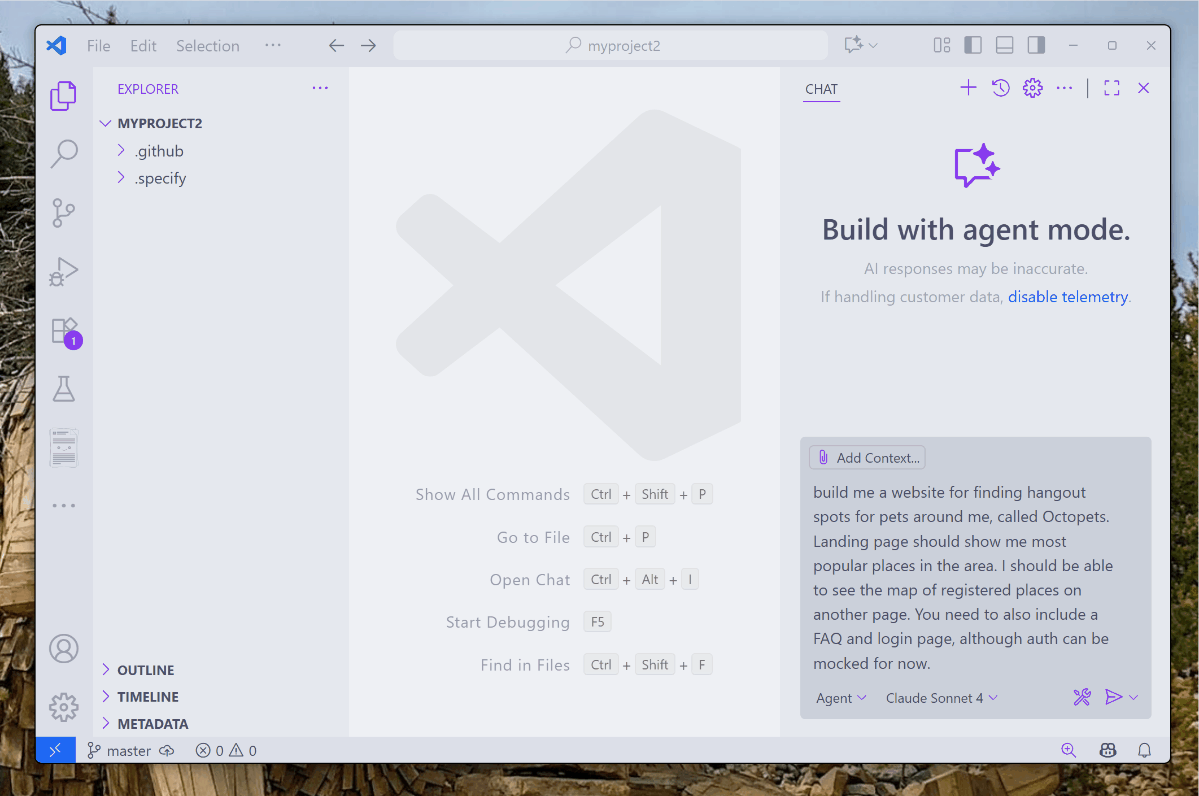Open the Source Control view

(64, 213)
